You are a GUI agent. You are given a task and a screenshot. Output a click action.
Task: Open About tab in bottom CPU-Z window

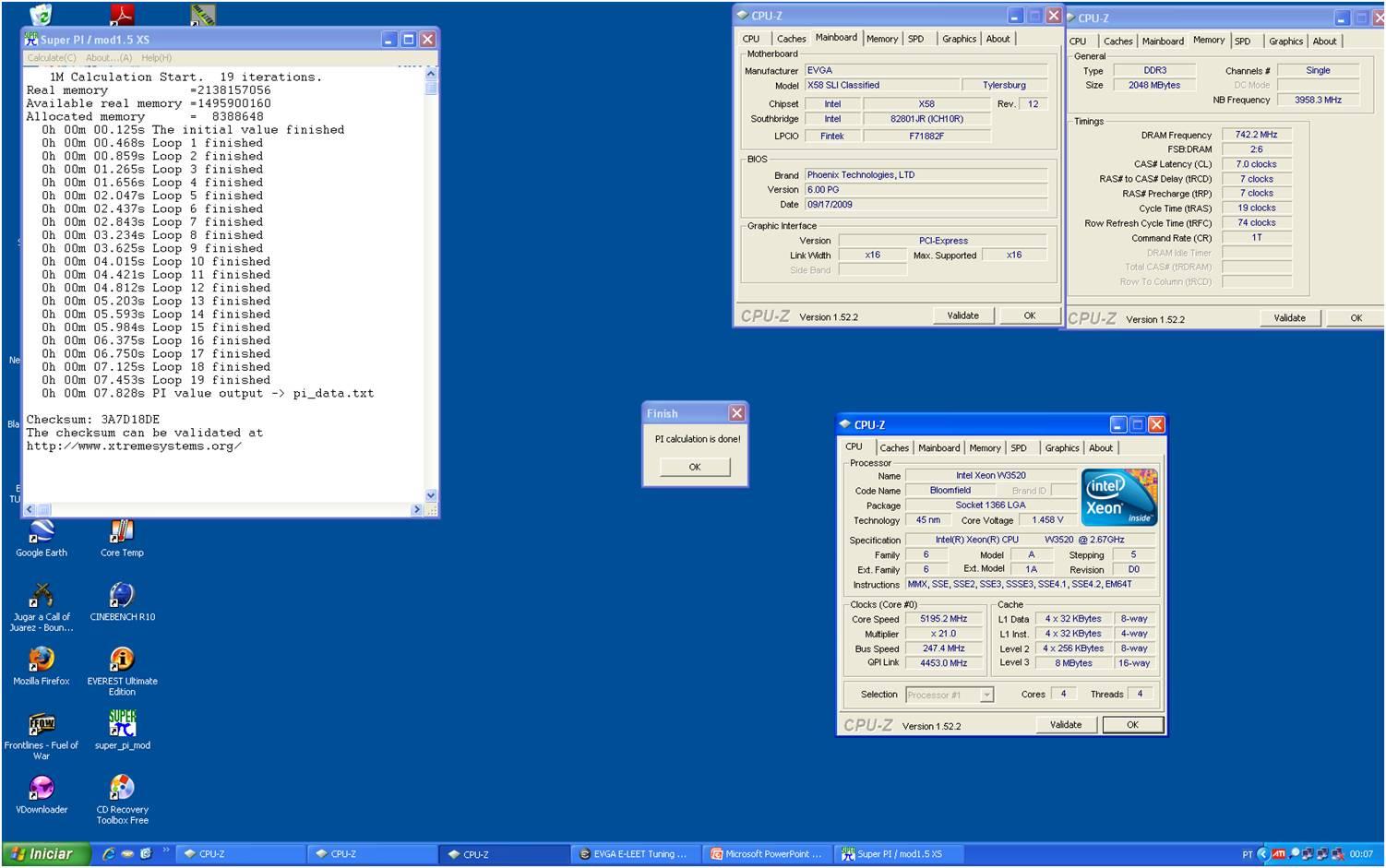[x=1101, y=448]
